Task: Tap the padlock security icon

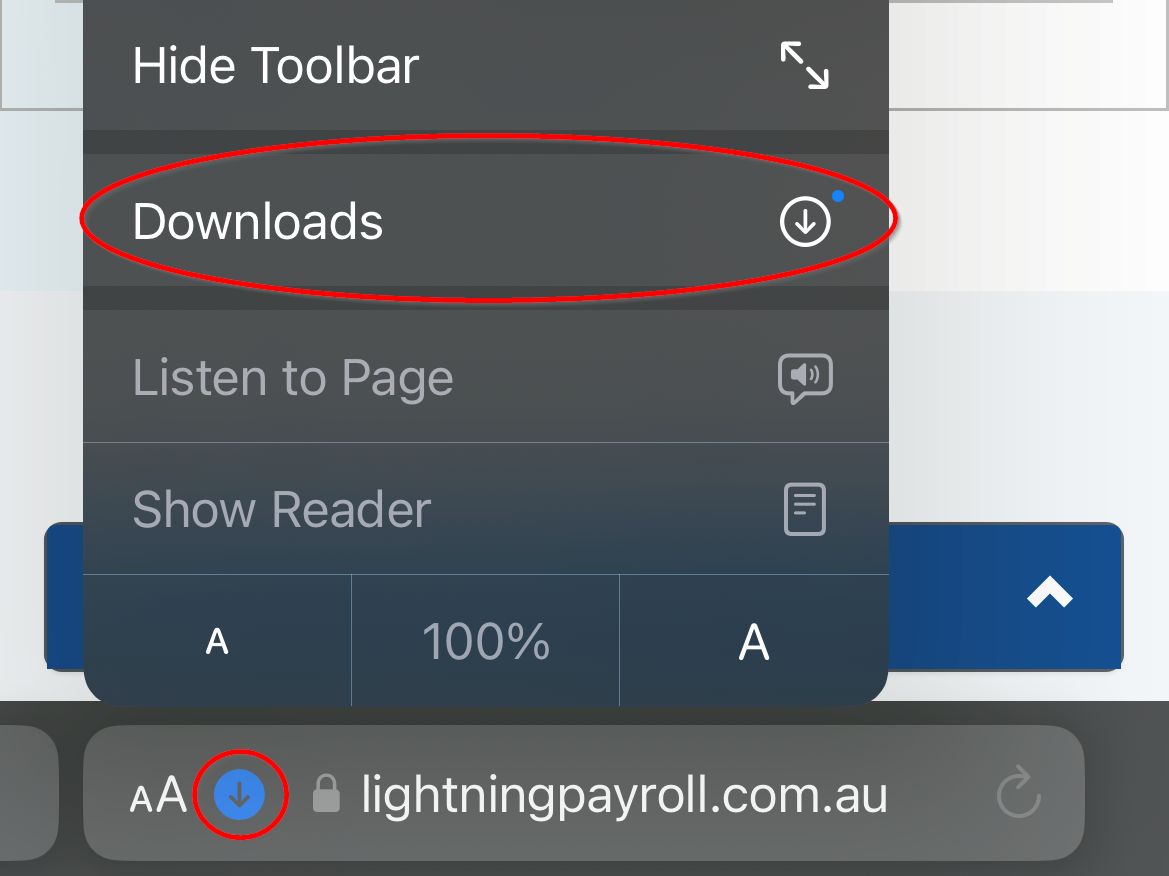Action: pos(326,793)
